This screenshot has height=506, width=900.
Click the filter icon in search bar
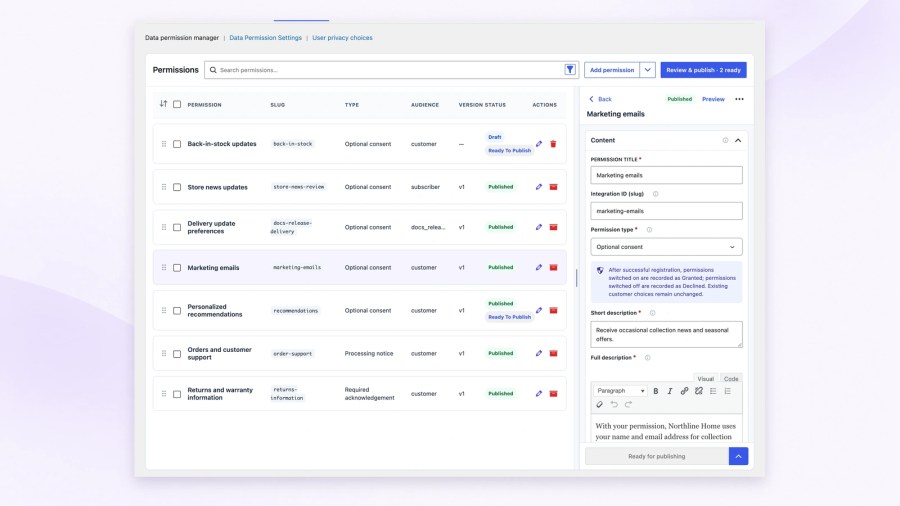570,70
